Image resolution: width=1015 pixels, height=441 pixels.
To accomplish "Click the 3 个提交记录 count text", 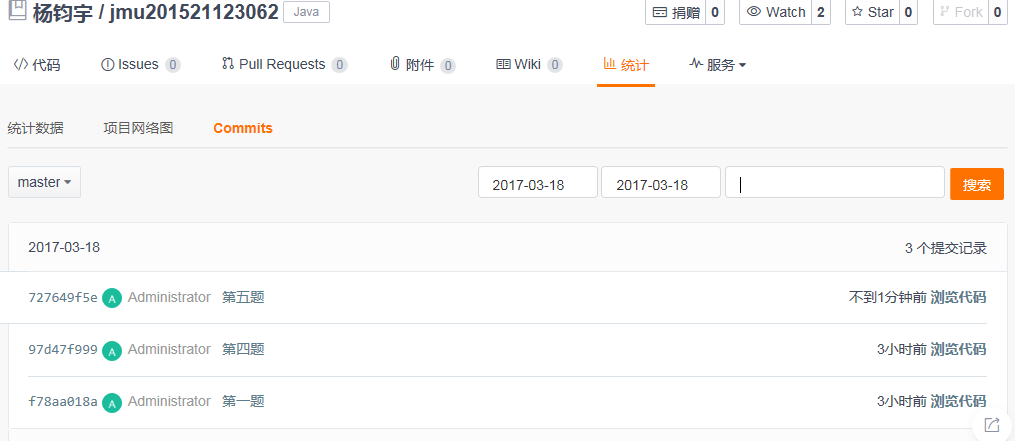I will click(946, 248).
